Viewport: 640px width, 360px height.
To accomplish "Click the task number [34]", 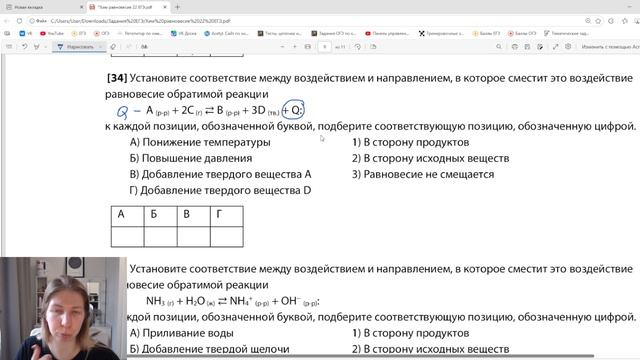I will click(117, 78).
